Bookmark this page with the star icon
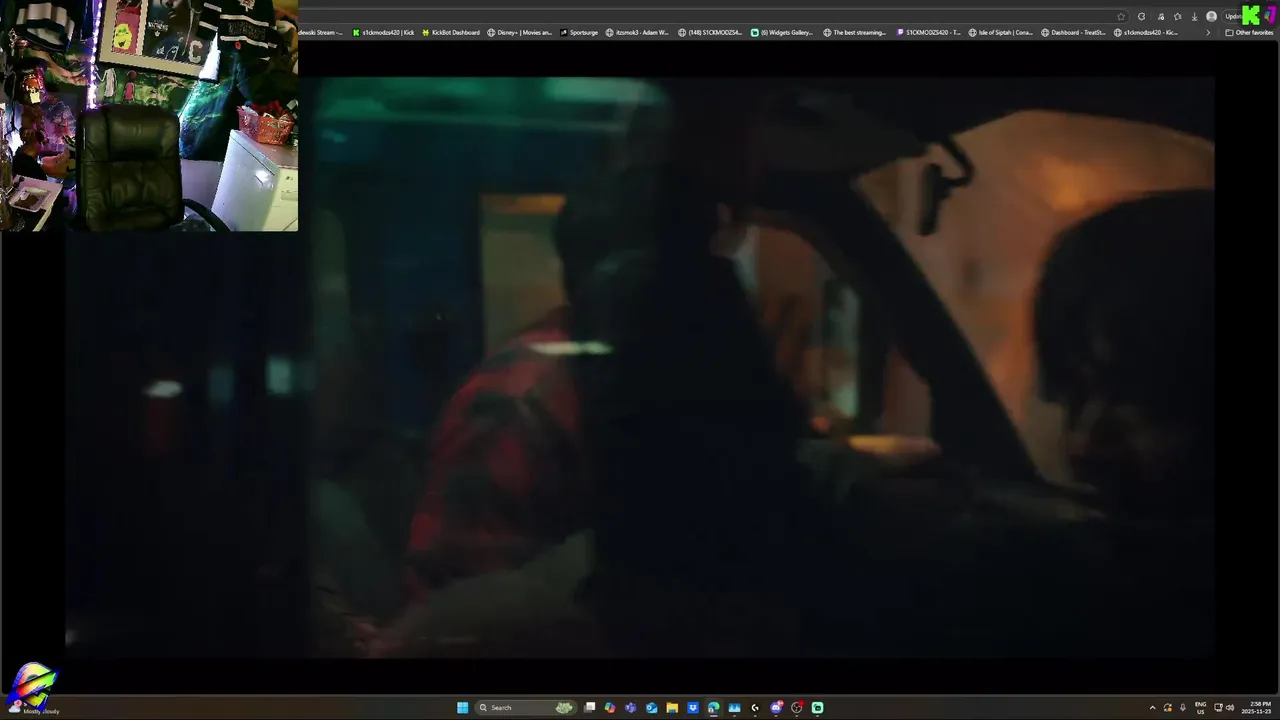Viewport: 1280px width, 720px height. click(x=1121, y=17)
